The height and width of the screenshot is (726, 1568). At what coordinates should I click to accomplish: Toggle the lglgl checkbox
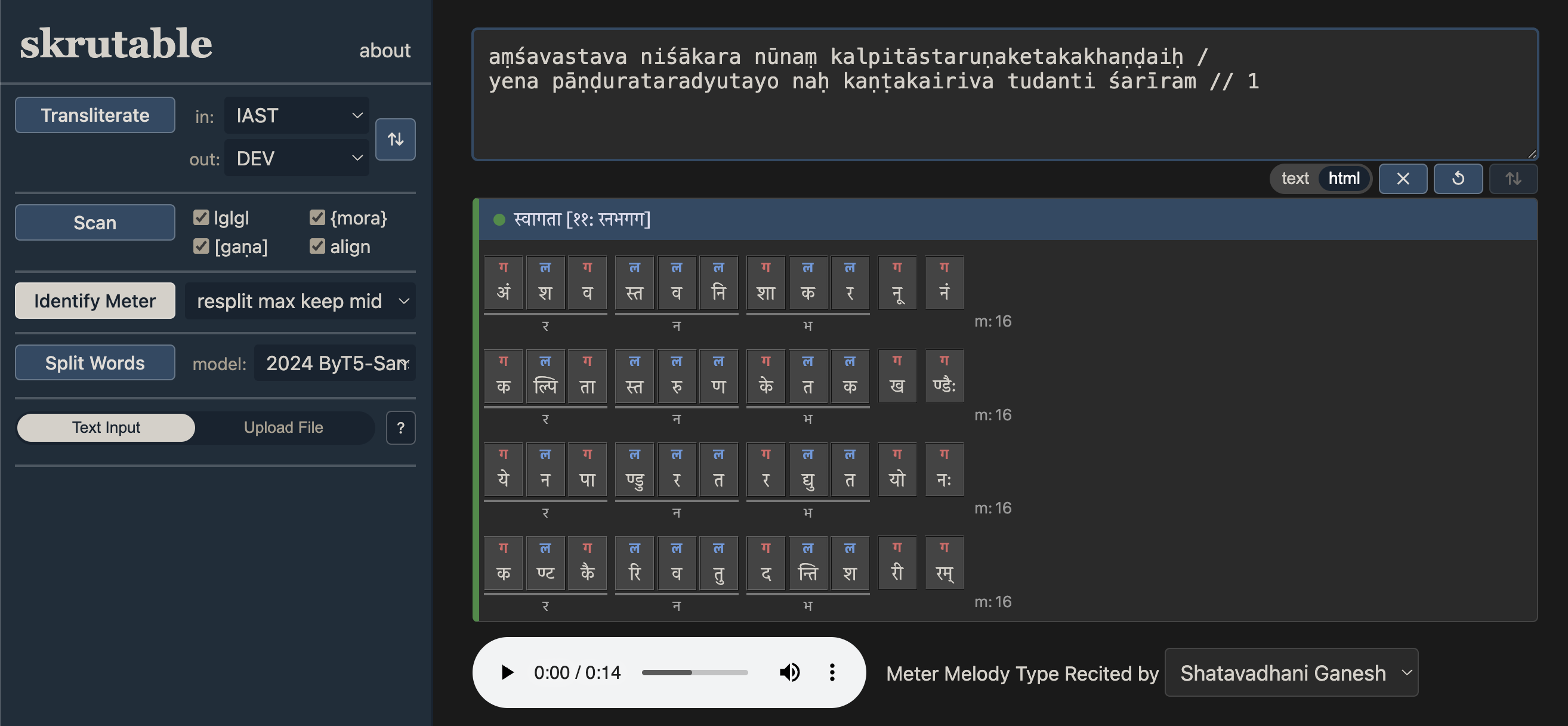pyautogui.click(x=201, y=217)
